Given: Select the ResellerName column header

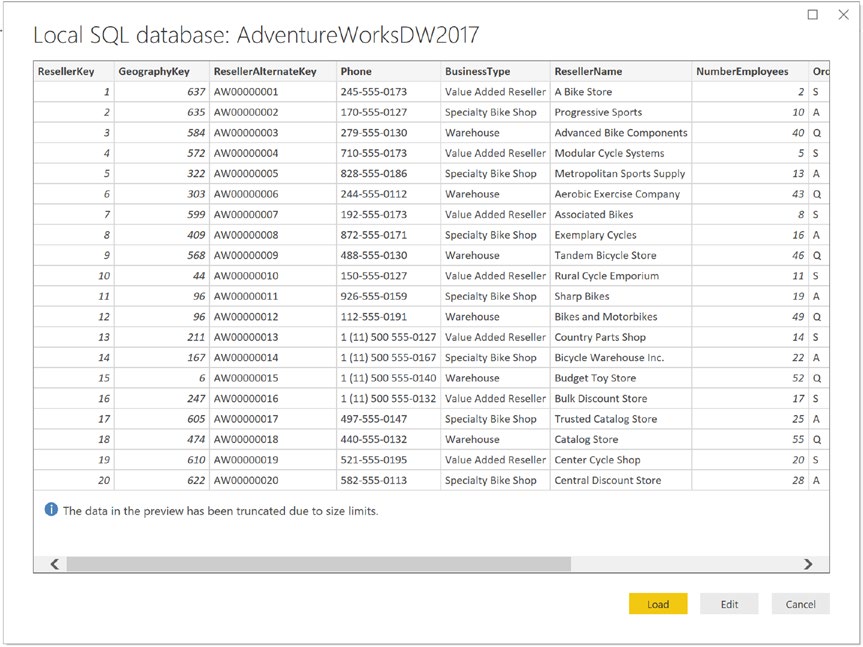Looking at the screenshot, I should [x=620, y=72].
